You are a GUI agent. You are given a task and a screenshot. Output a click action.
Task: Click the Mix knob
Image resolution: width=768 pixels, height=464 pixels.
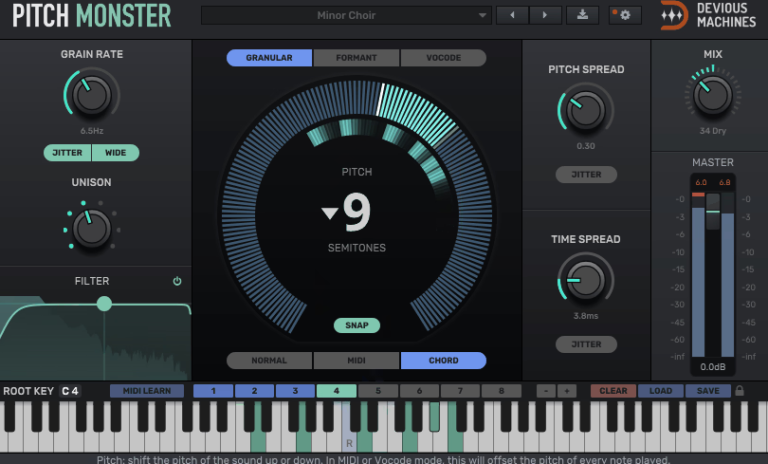click(713, 95)
